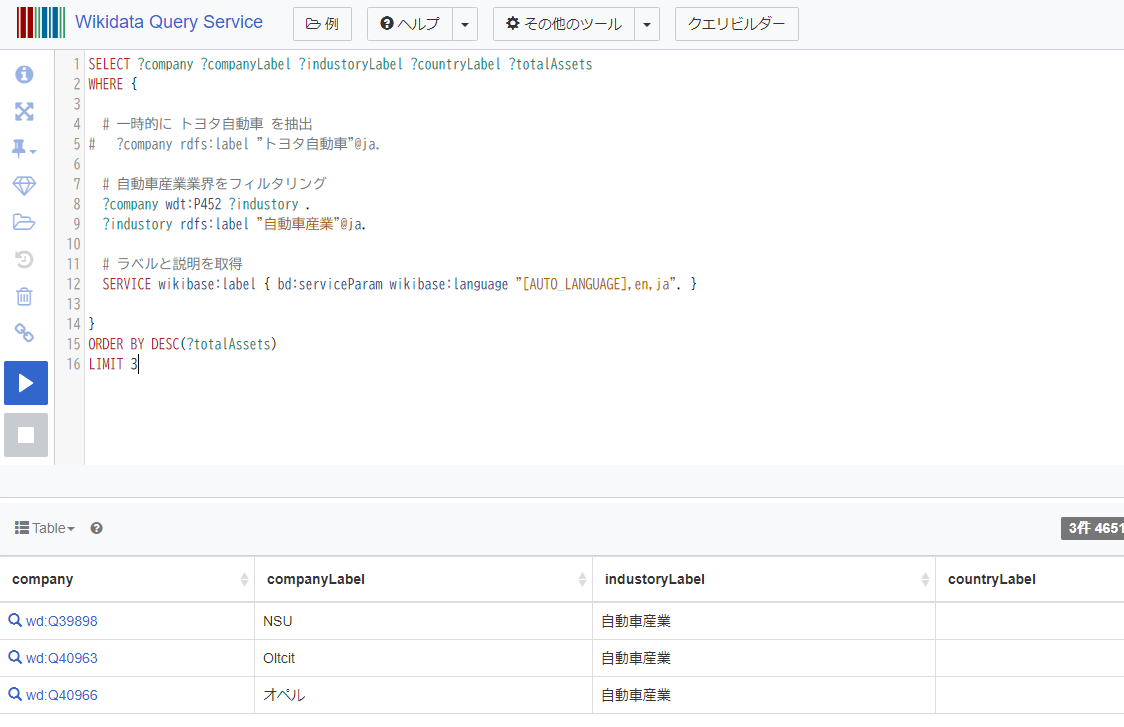Open the クエリビルダー query builder
Screen dimensions: 1124x727
click(736, 24)
